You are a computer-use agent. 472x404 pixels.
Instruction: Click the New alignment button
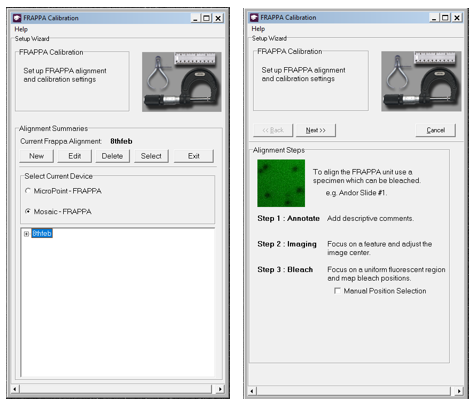36,156
